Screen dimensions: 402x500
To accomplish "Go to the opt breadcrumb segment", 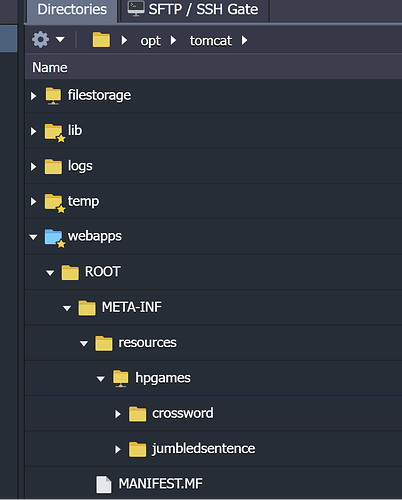I will [x=150, y=41].
